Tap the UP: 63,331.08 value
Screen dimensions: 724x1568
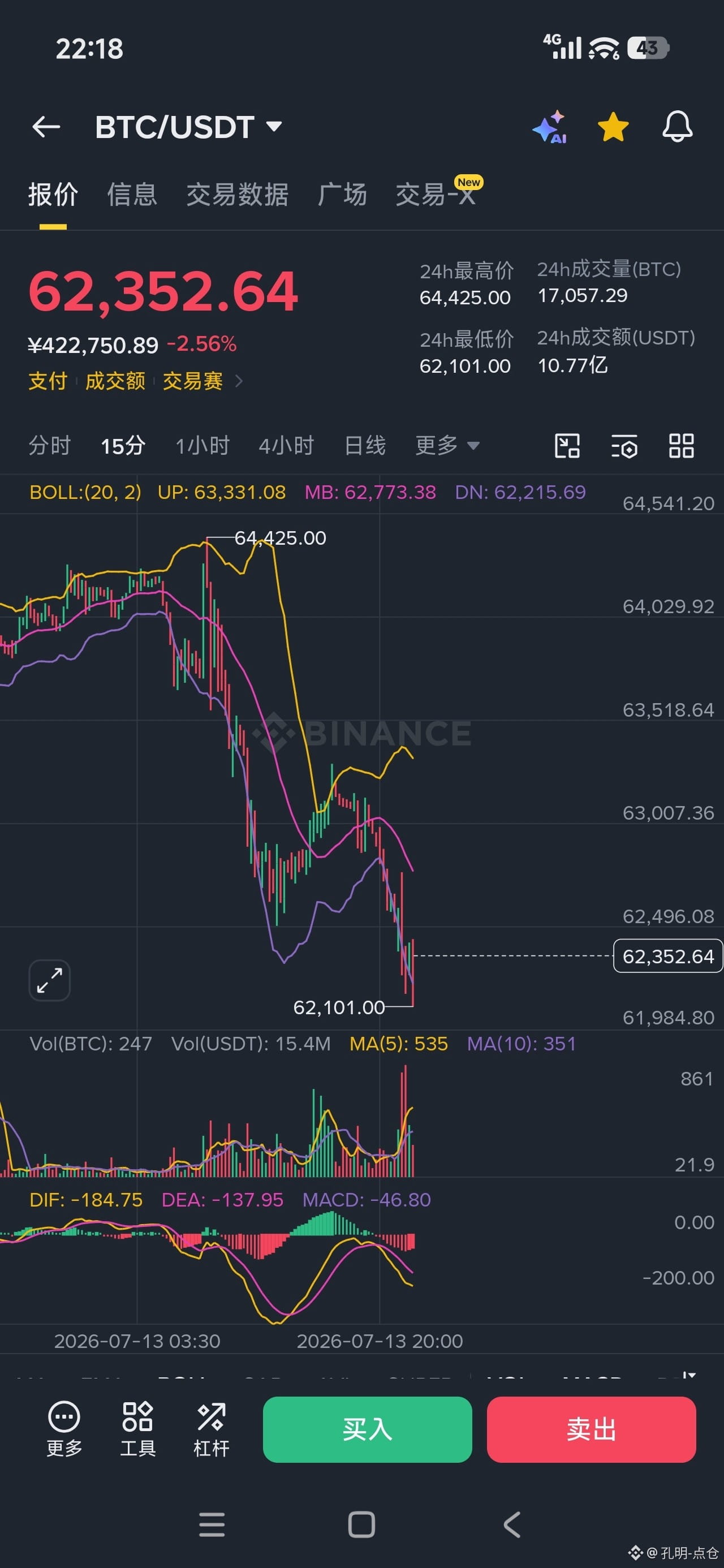point(222,492)
